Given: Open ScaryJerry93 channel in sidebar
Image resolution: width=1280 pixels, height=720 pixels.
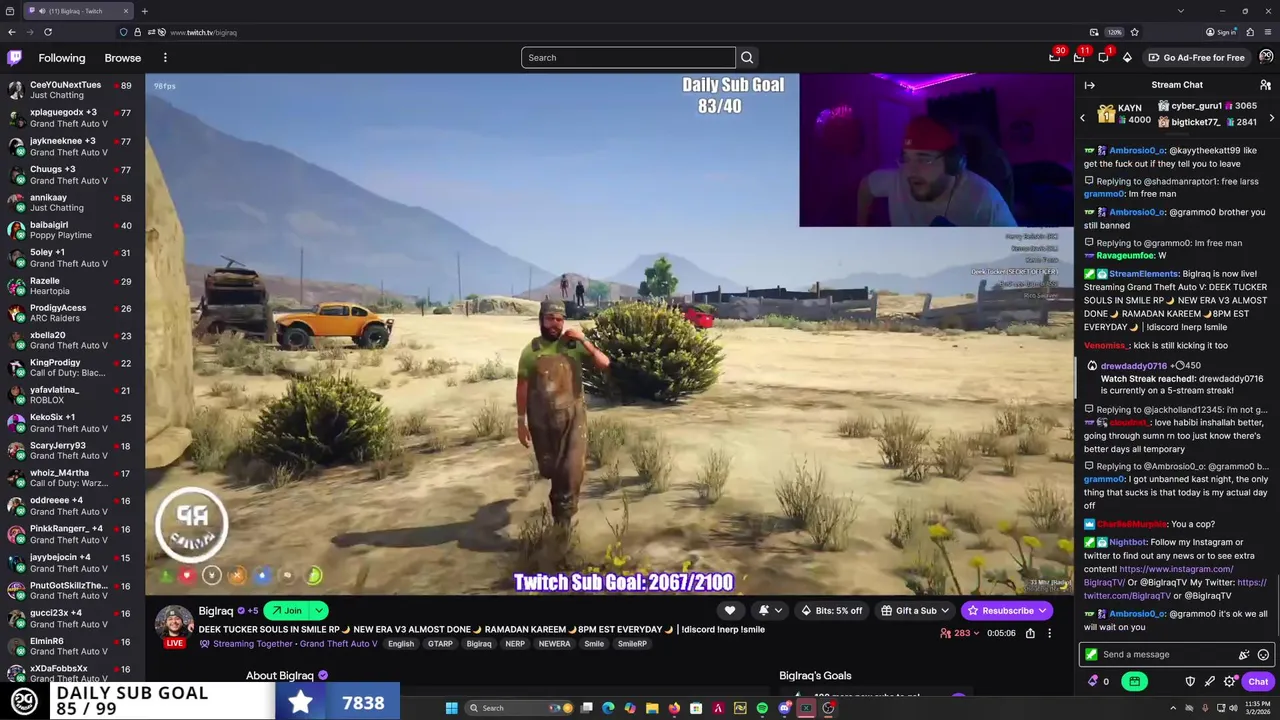Looking at the screenshot, I should [70, 451].
